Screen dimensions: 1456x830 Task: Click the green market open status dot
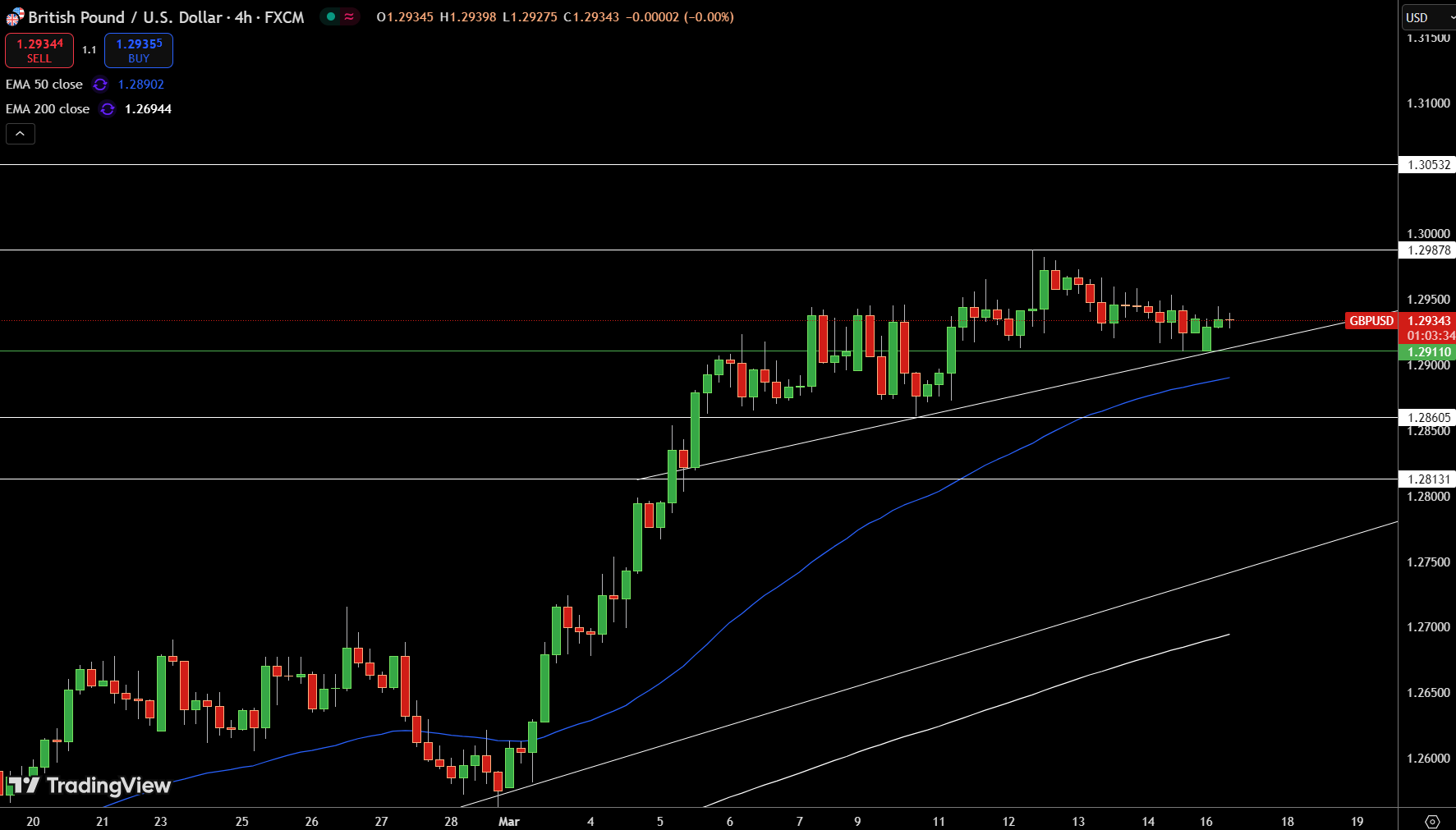(331, 16)
